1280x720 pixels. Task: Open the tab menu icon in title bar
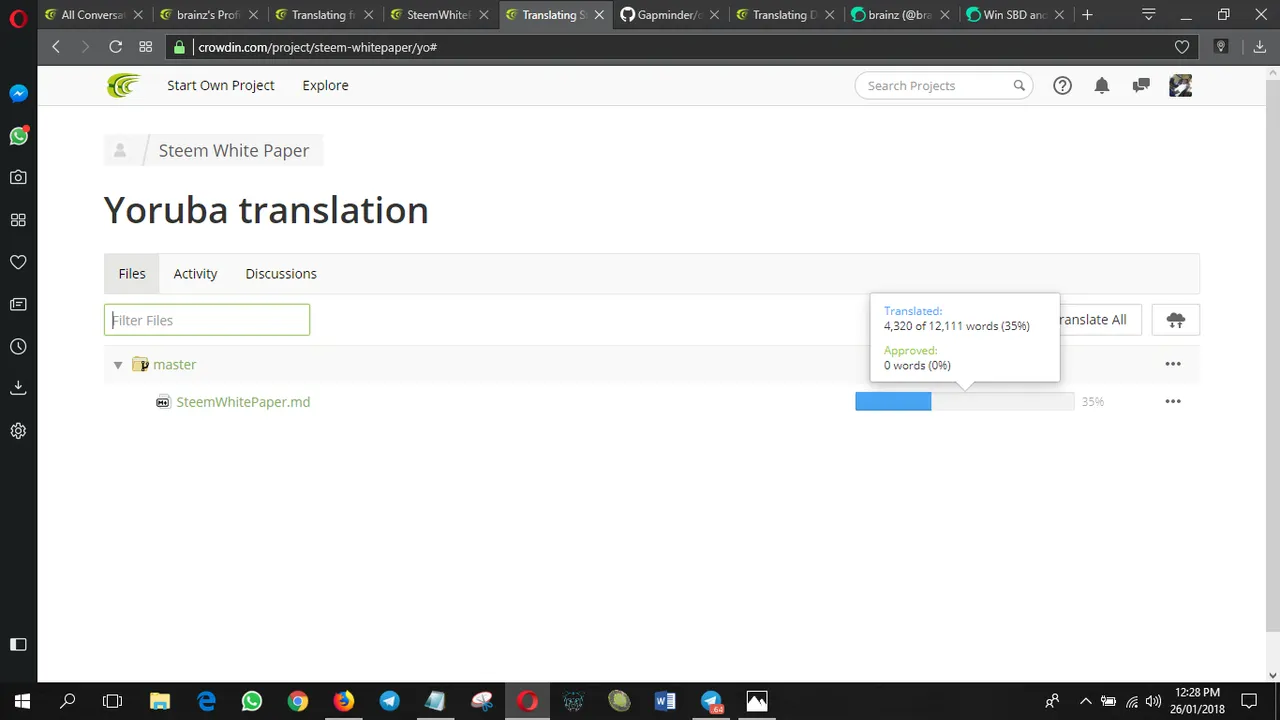(1149, 15)
